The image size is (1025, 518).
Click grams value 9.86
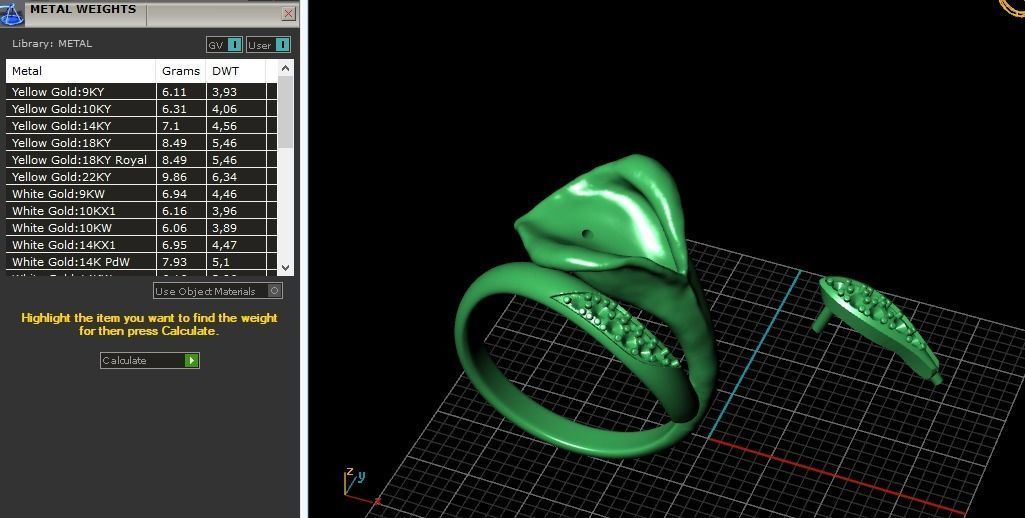point(175,177)
